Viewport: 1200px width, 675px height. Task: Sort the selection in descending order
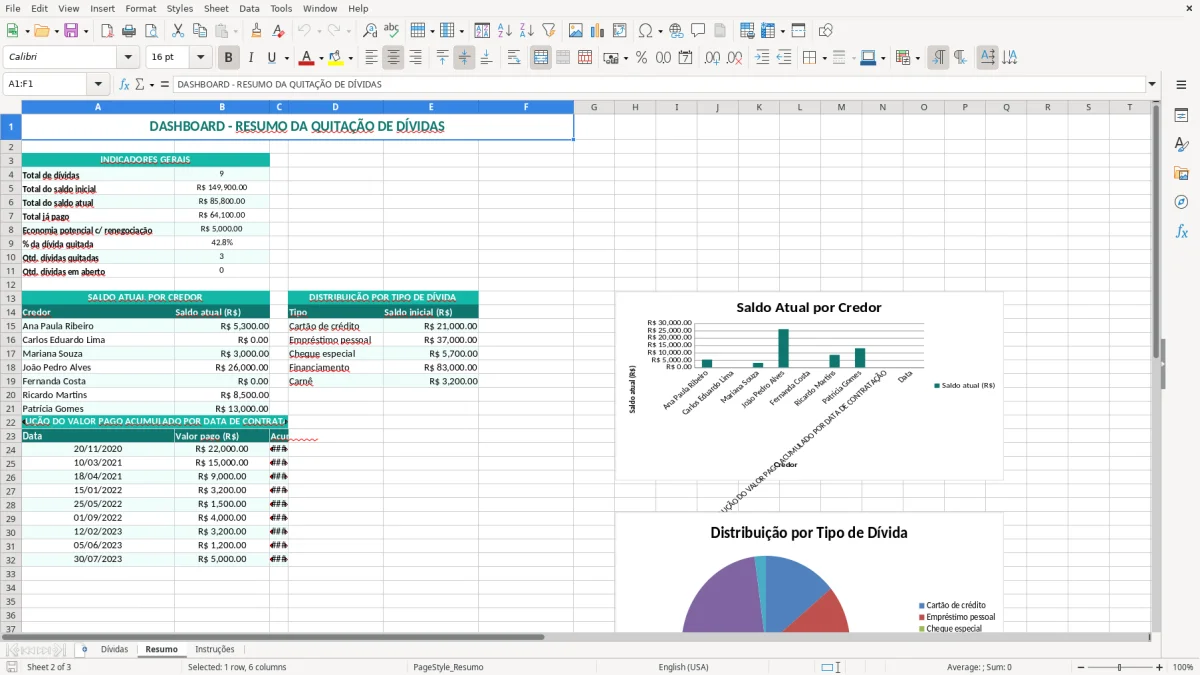coord(527,31)
